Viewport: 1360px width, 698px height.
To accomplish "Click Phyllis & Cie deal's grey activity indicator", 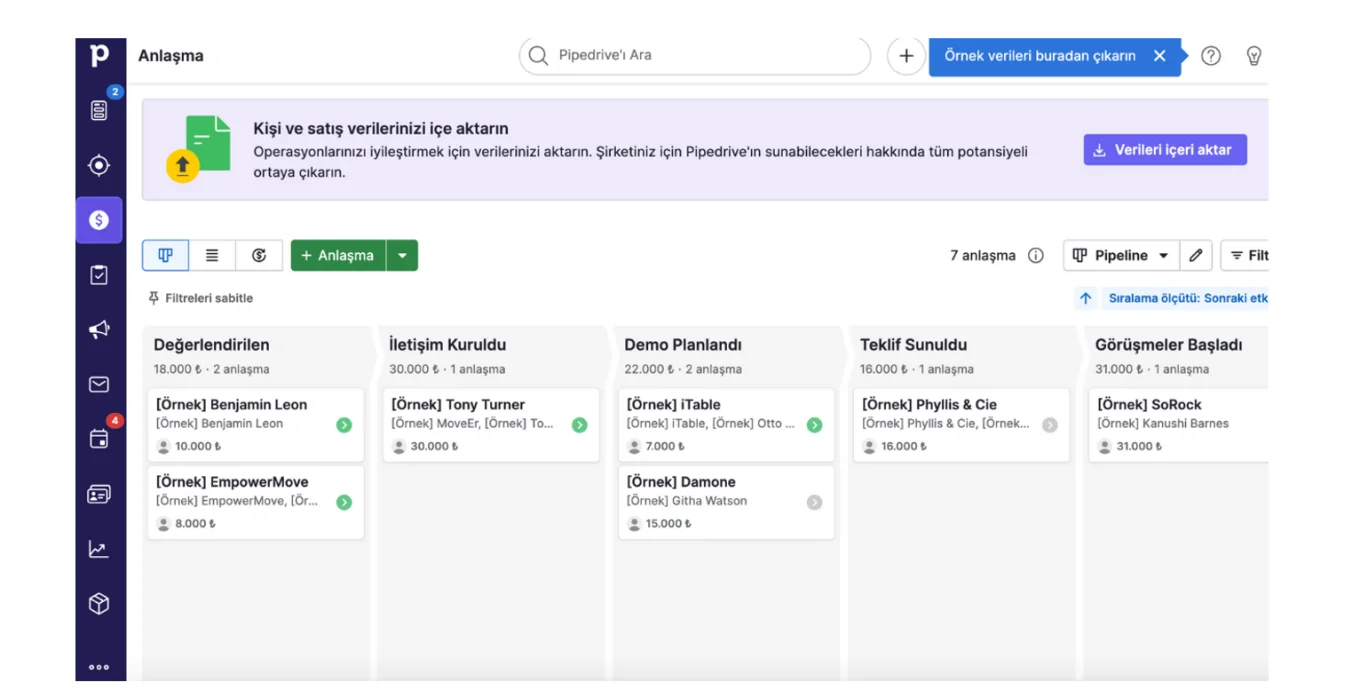I will point(1050,425).
